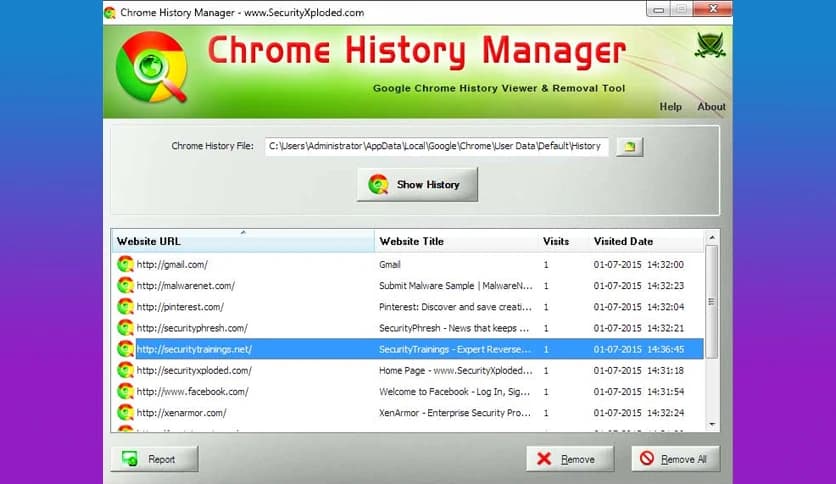Image resolution: width=836 pixels, height=484 pixels.
Task: Click the list scroll down arrow
Action: [712, 424]
